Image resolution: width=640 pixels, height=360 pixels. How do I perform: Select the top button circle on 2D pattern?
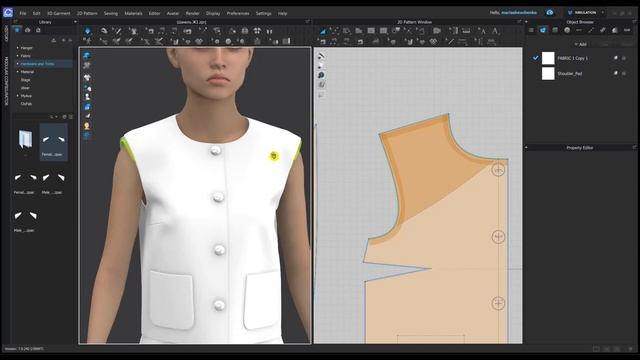498,170
